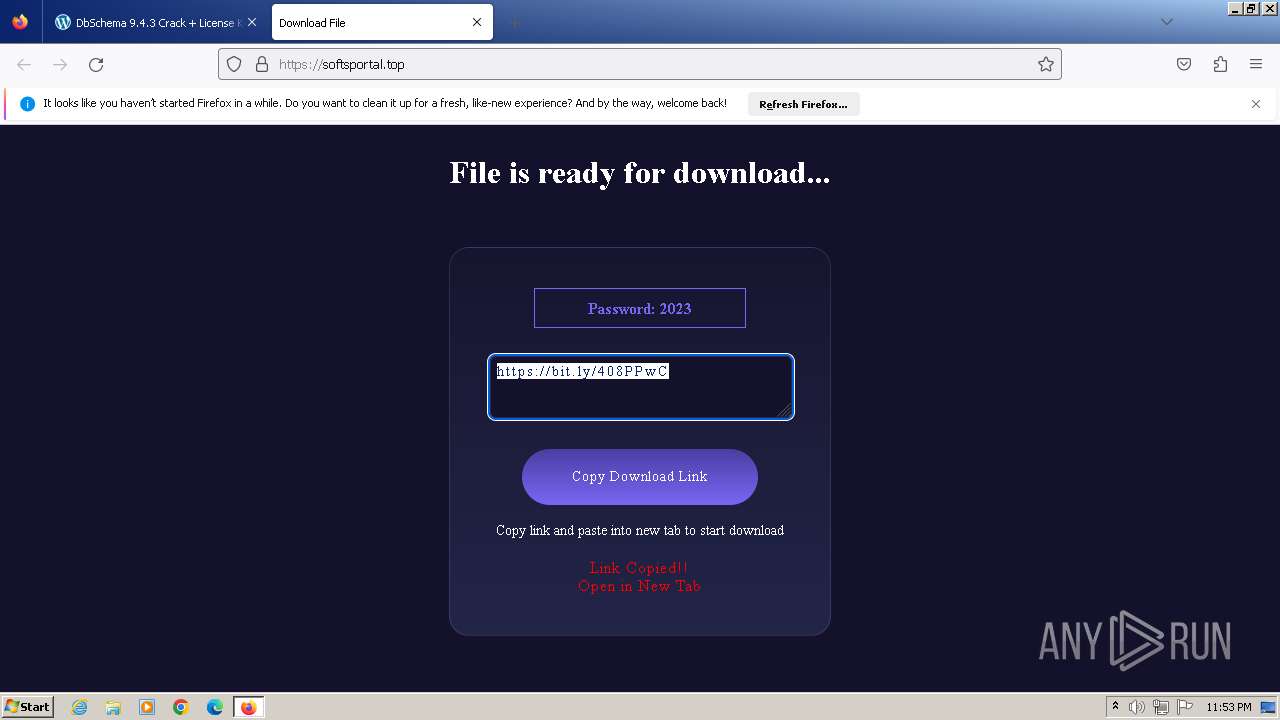Close the DbSchema 9.4.3 Crack tab
1280x720 pixels.
(252, 22)
